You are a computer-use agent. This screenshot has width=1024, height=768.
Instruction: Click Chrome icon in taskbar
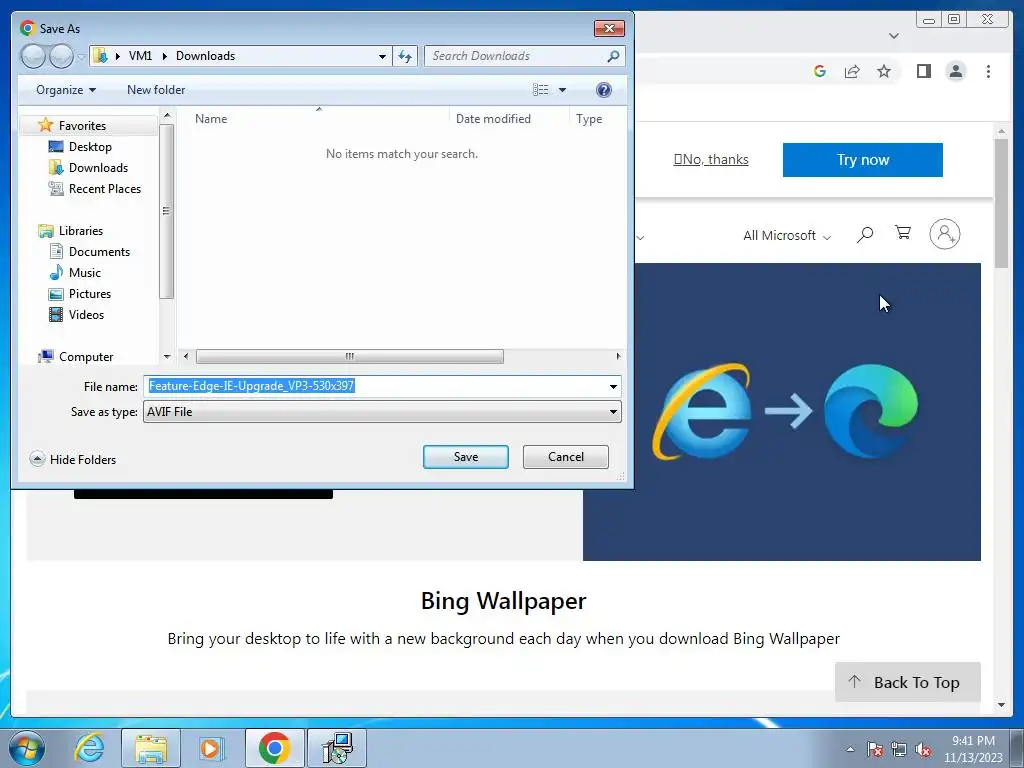click(x=274, y=748)
